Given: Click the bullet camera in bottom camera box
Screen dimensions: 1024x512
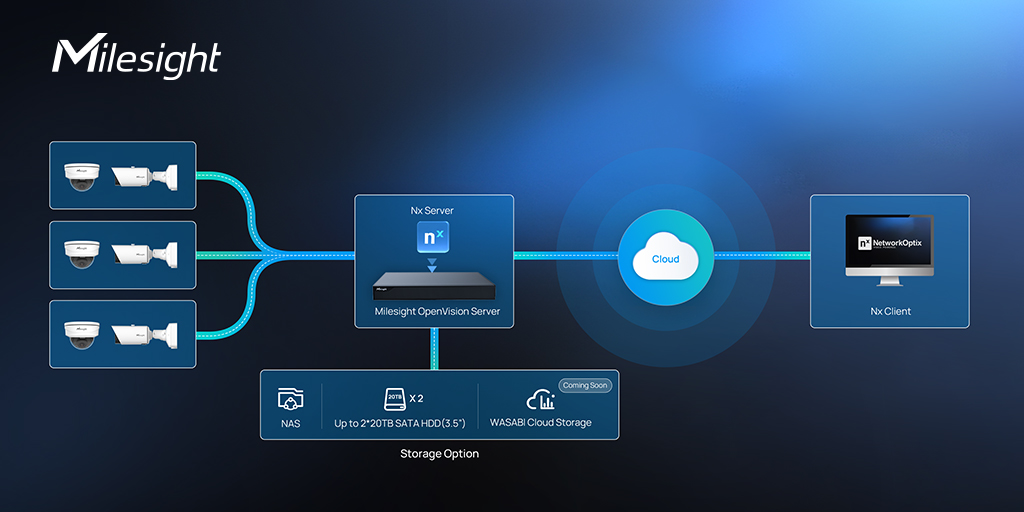Looking at the screenshot, I should tap(144, 334).
